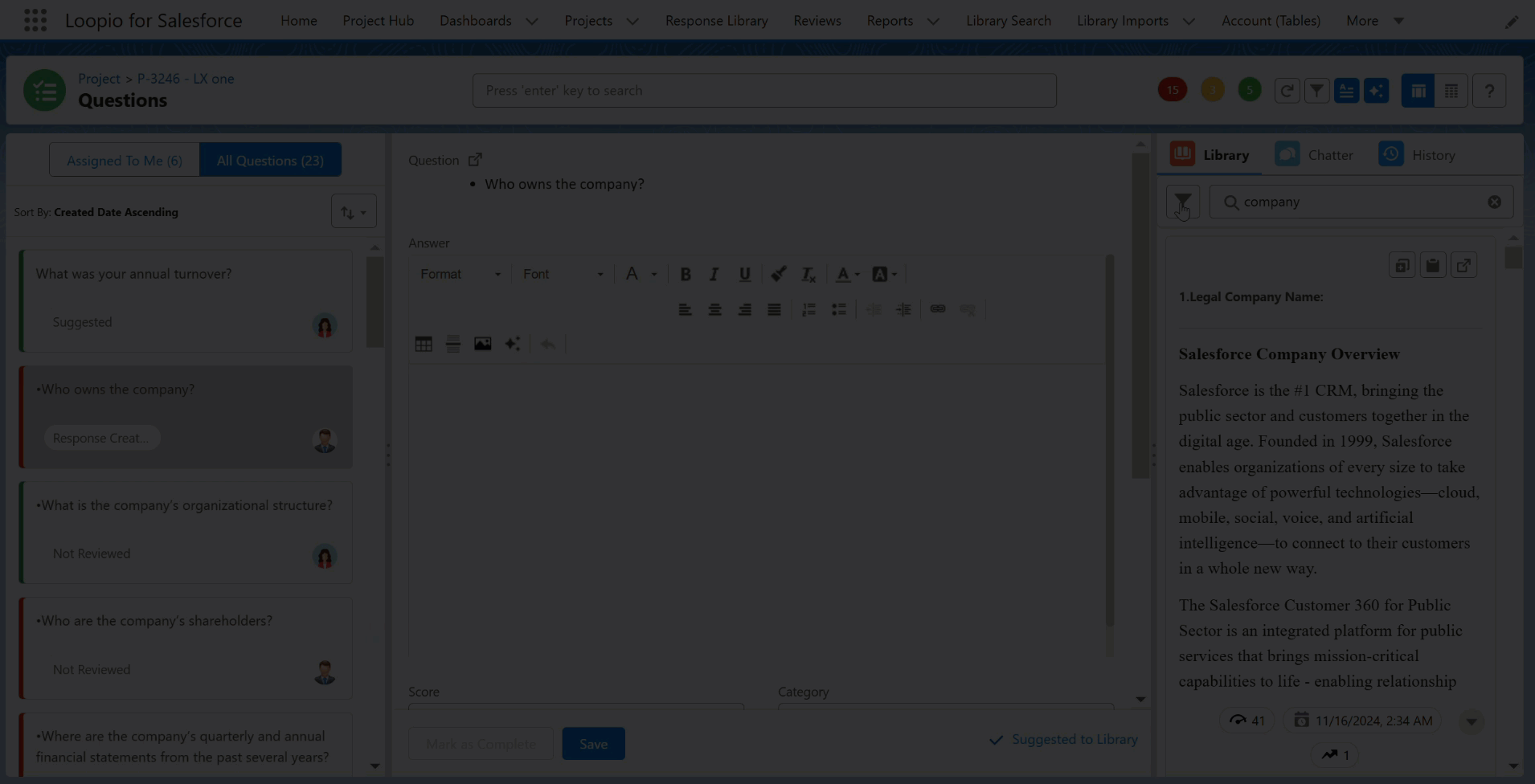Open library entry in new window icon
The image size is (1535, 784).
1463,266
